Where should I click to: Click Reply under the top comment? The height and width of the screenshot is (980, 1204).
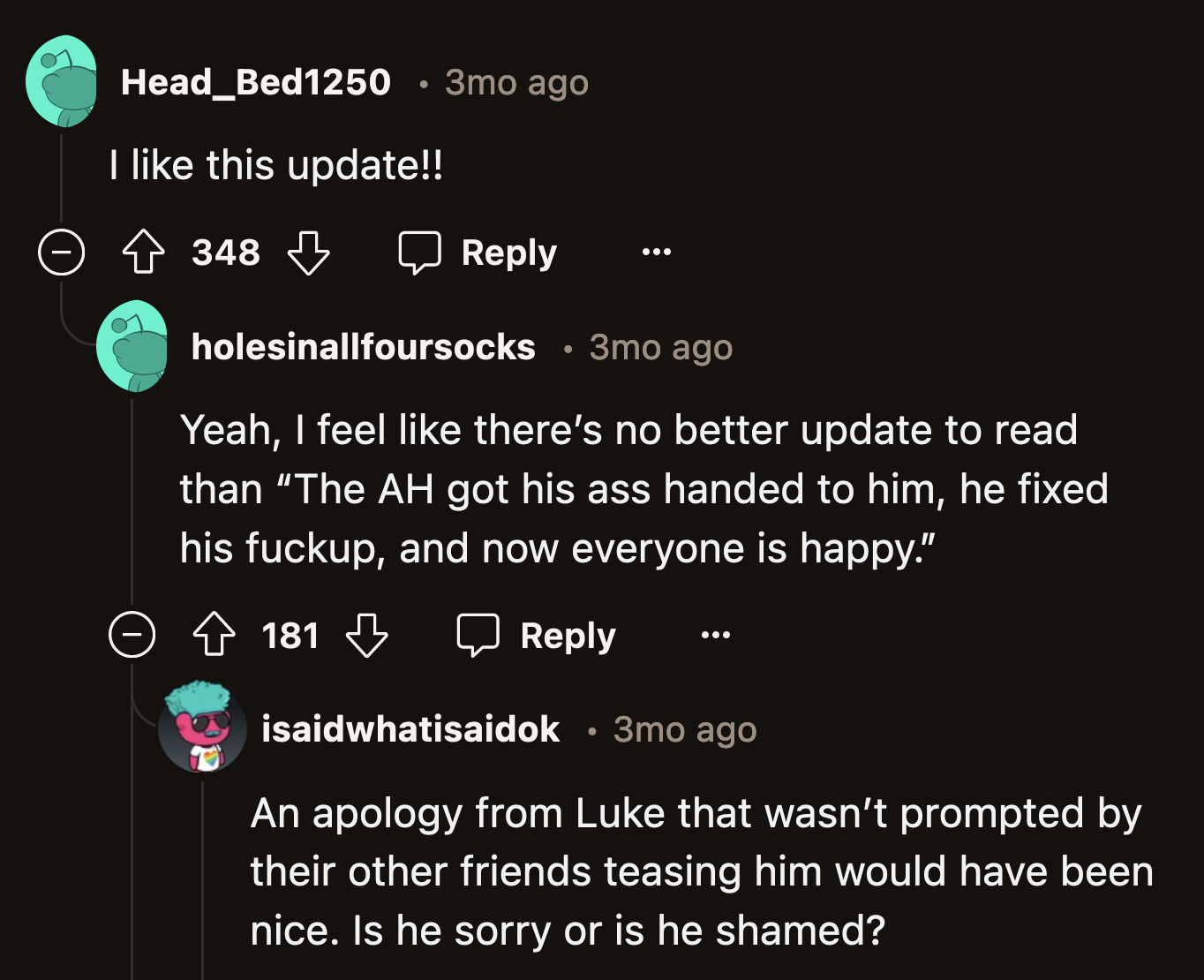[508, 253]
